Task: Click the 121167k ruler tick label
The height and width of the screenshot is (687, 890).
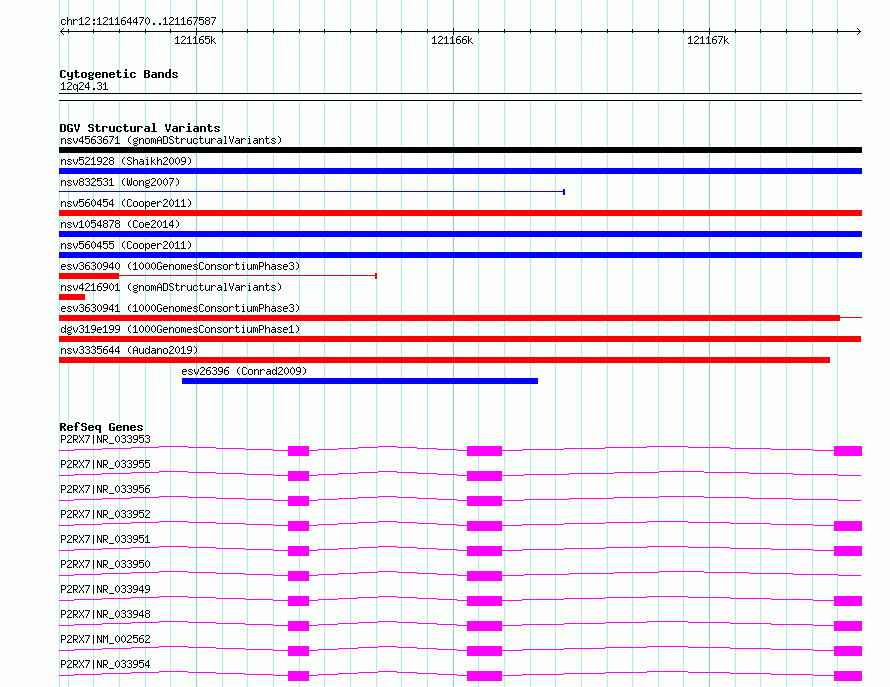Action: click(708, 40)
